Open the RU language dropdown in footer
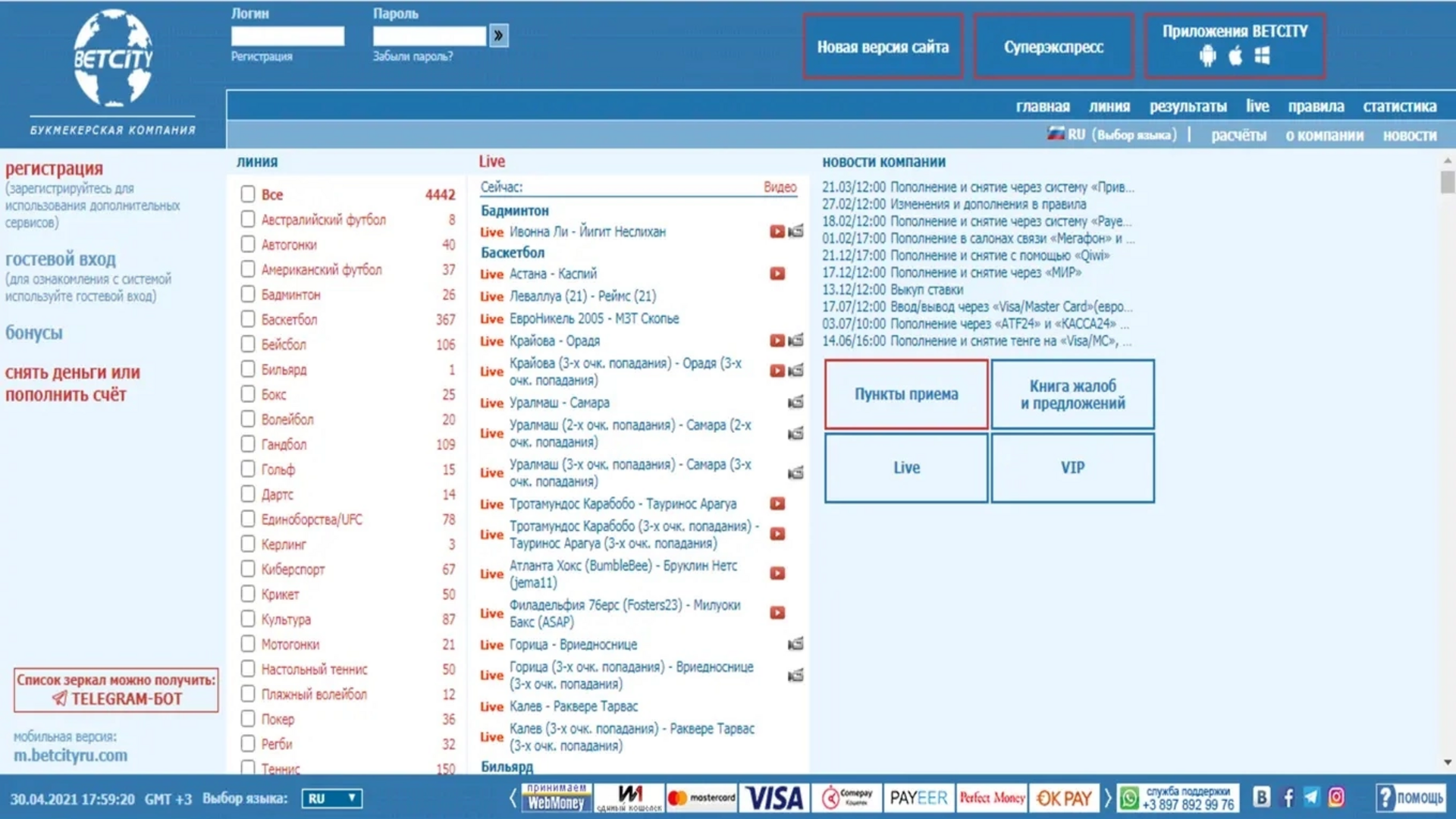Screen dimensions: 1456x819 (332, 799)
